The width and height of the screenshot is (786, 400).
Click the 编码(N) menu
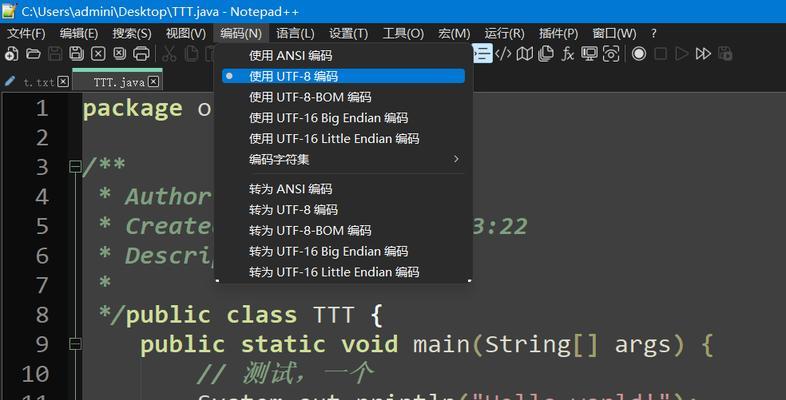(241, 34)
